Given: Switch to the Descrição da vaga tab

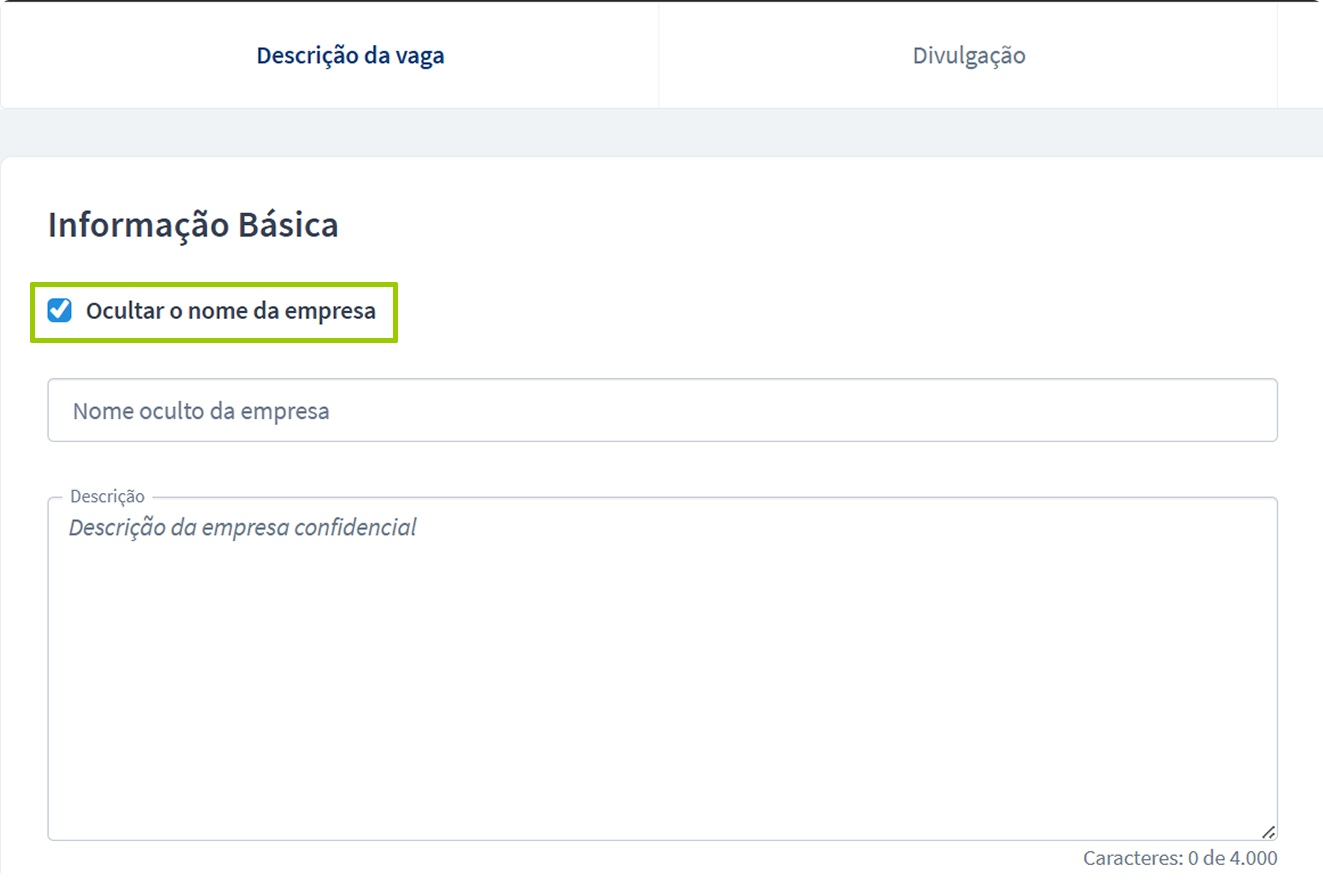Looking at the screenshot, I should coord(350,55).
